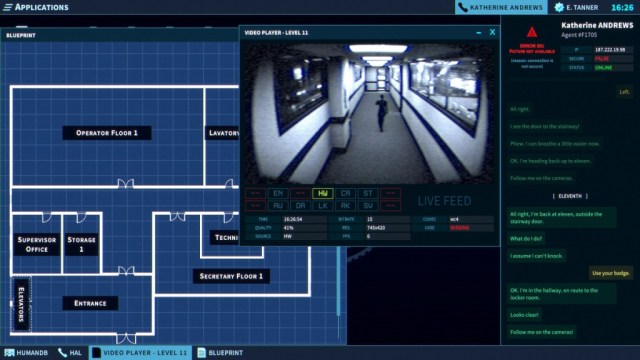Click the 'Phew. I can breathe' message
Image resolution: width=640 pixels, height=360 pixels.
pos(554,144)
